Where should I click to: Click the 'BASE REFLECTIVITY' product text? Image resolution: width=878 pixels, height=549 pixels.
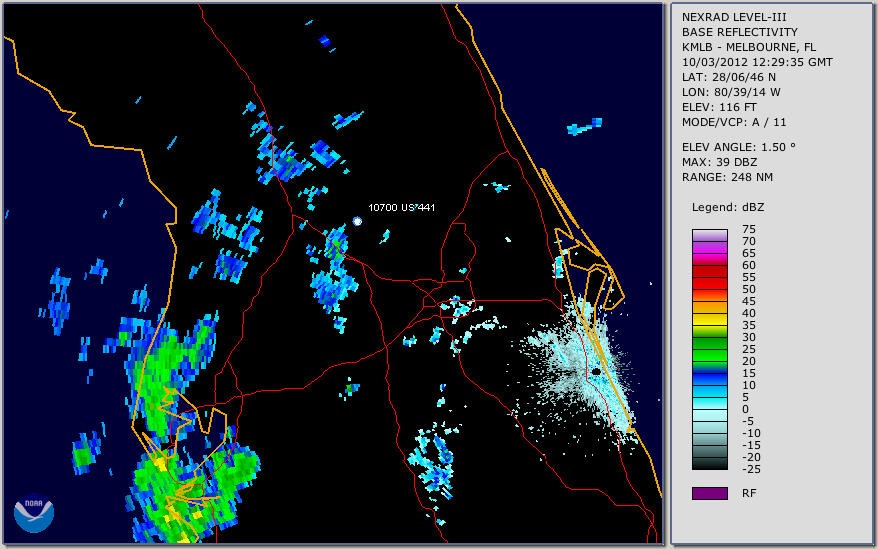(x=740, y=32)
